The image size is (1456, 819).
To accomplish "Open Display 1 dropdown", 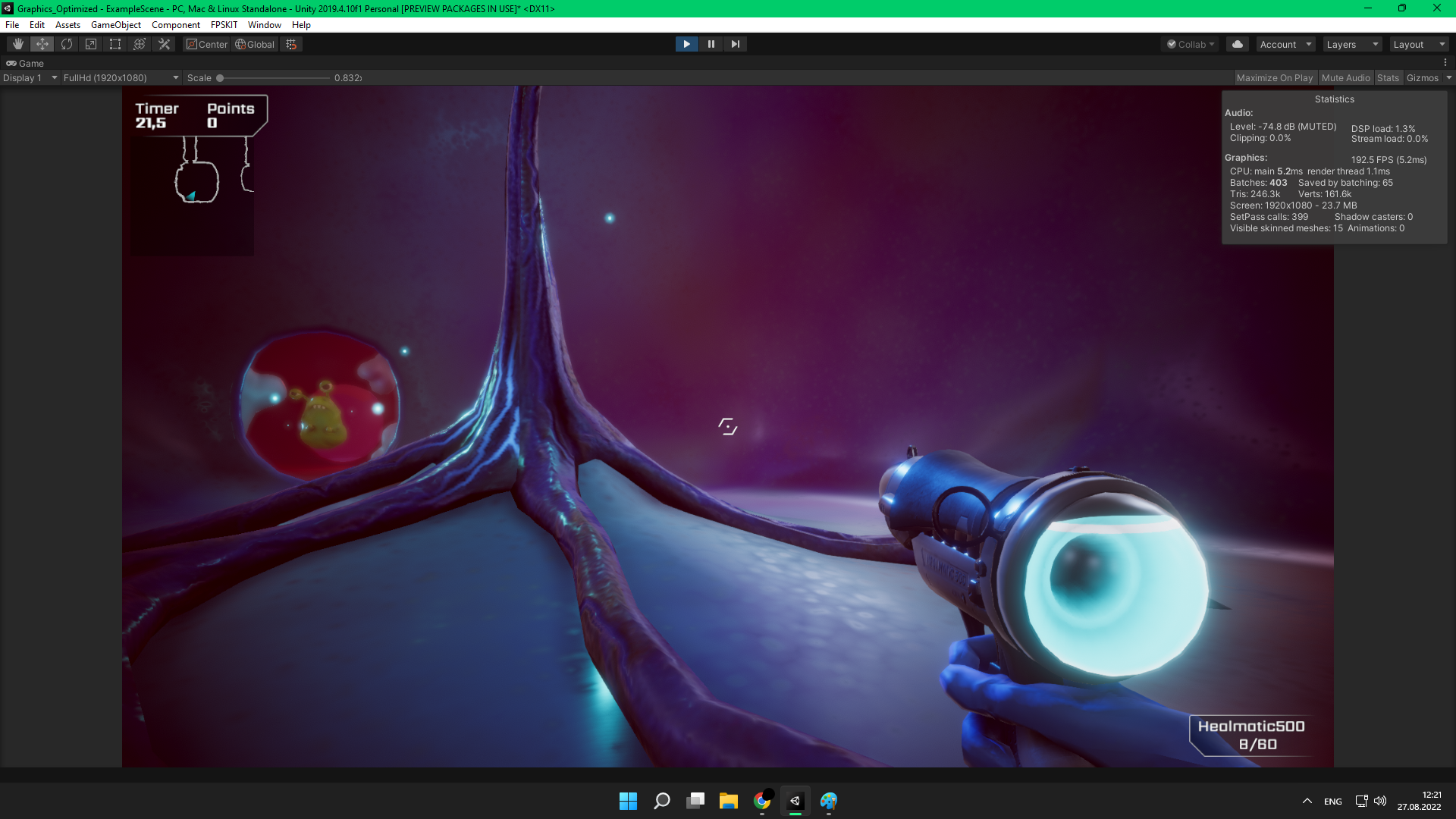I will click(x=30, y=77).
